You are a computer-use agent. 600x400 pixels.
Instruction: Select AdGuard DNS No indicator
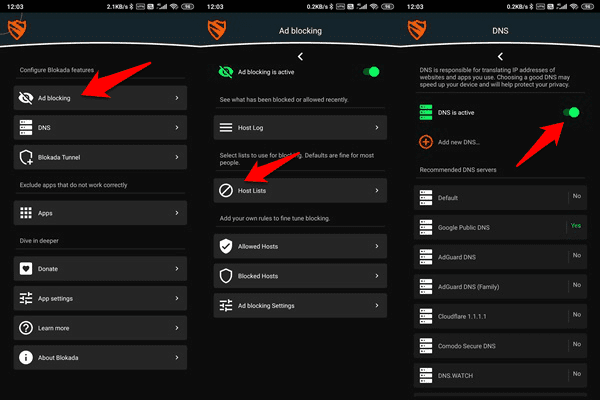[577, 255]
